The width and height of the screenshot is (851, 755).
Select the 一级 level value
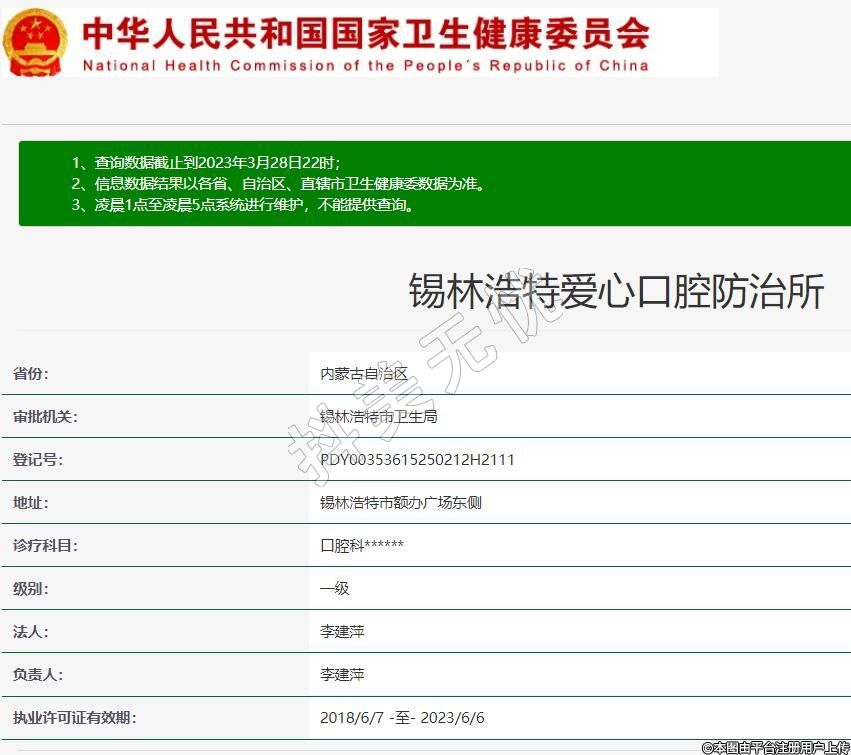tap(334, 589)
